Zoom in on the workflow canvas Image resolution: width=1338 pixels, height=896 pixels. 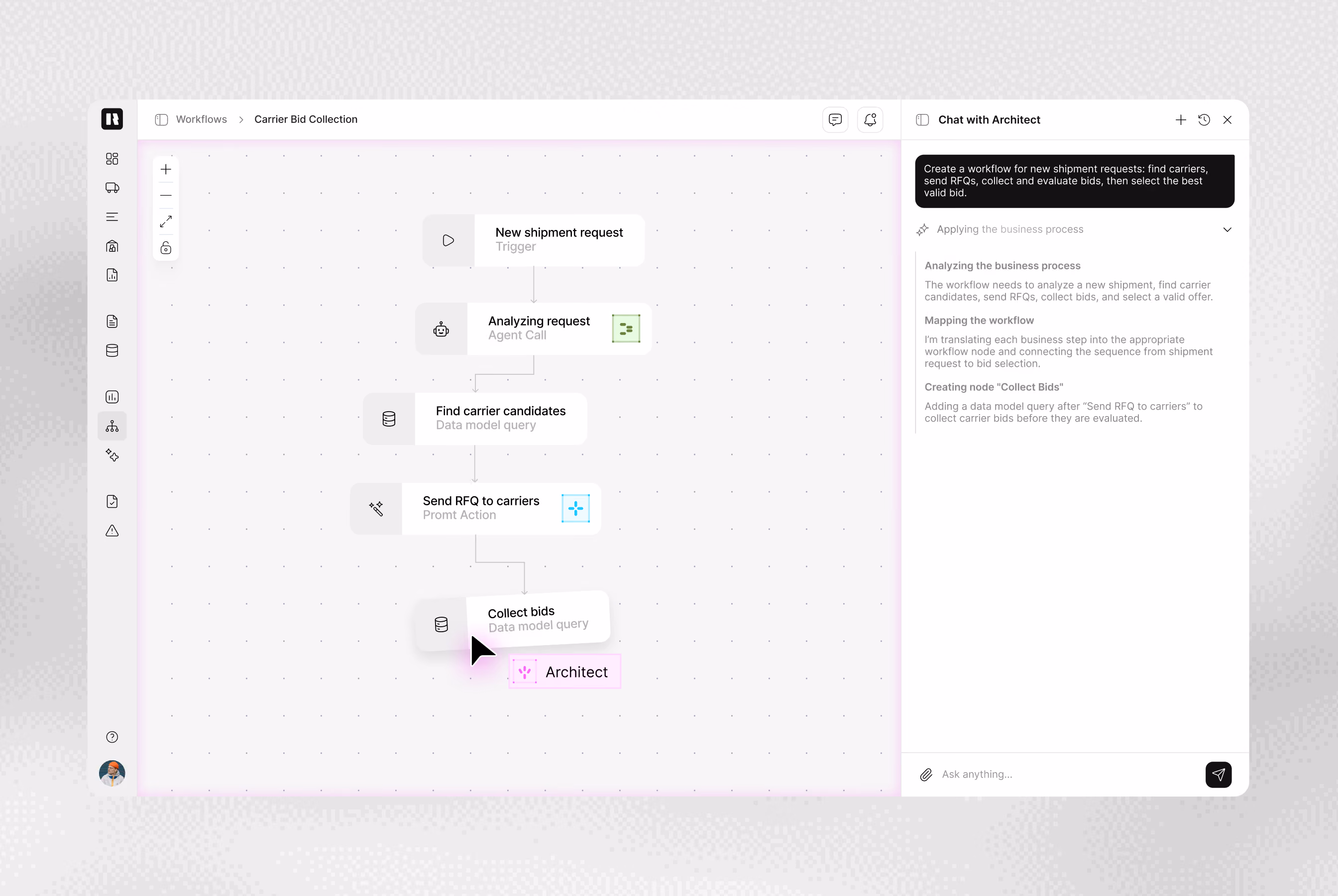tap(166, 170)
